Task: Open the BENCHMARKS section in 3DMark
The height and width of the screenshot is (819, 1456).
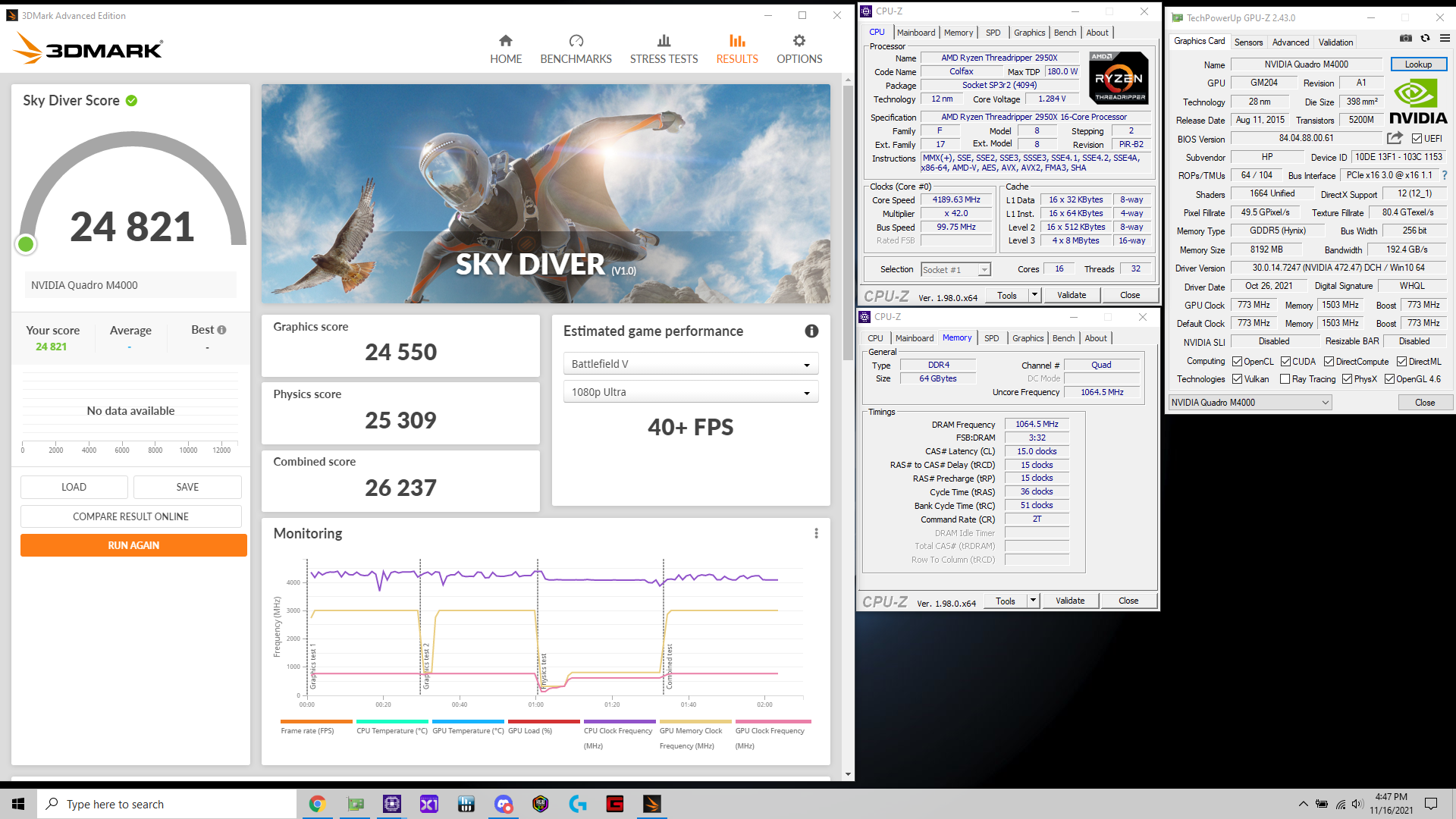Action: click(x=576, y=49)
